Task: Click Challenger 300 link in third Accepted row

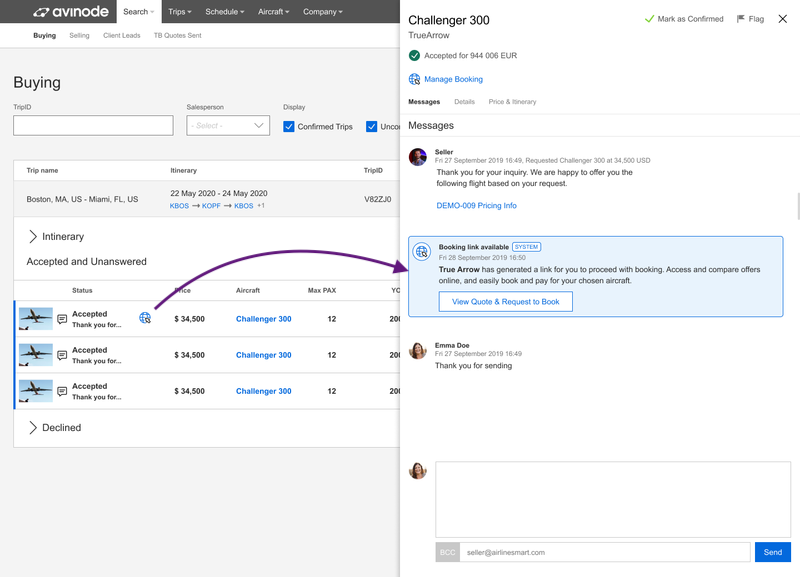Action: [x=264, y=391]
